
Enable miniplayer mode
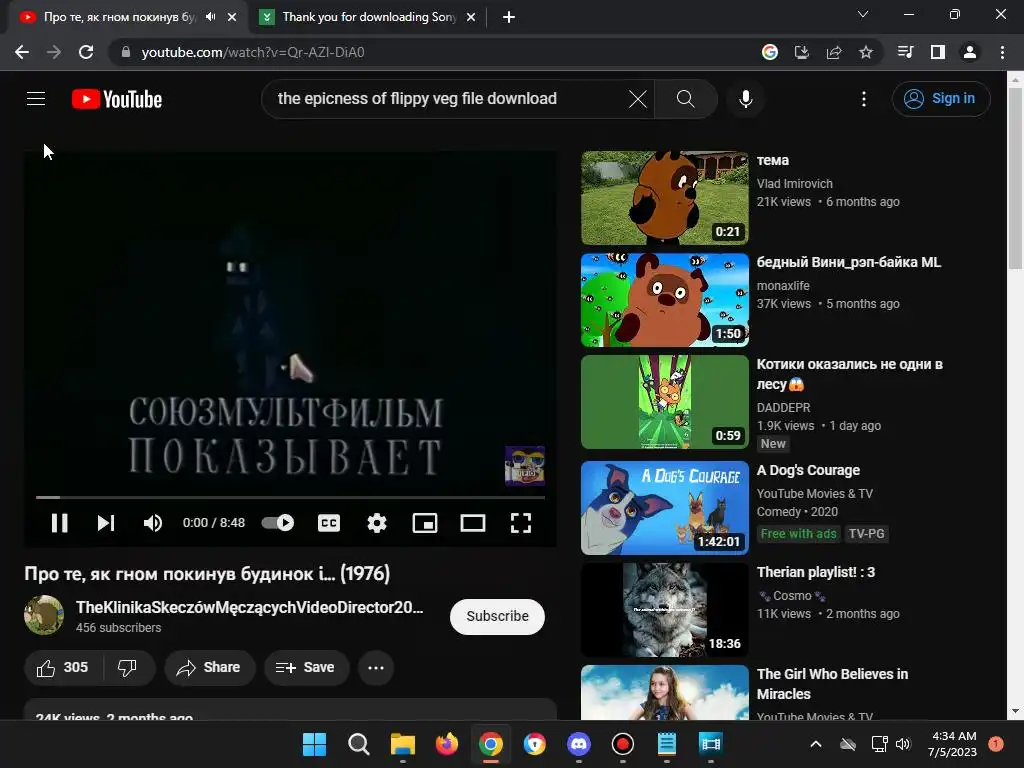pyautogui.click(x=424, y=523)
